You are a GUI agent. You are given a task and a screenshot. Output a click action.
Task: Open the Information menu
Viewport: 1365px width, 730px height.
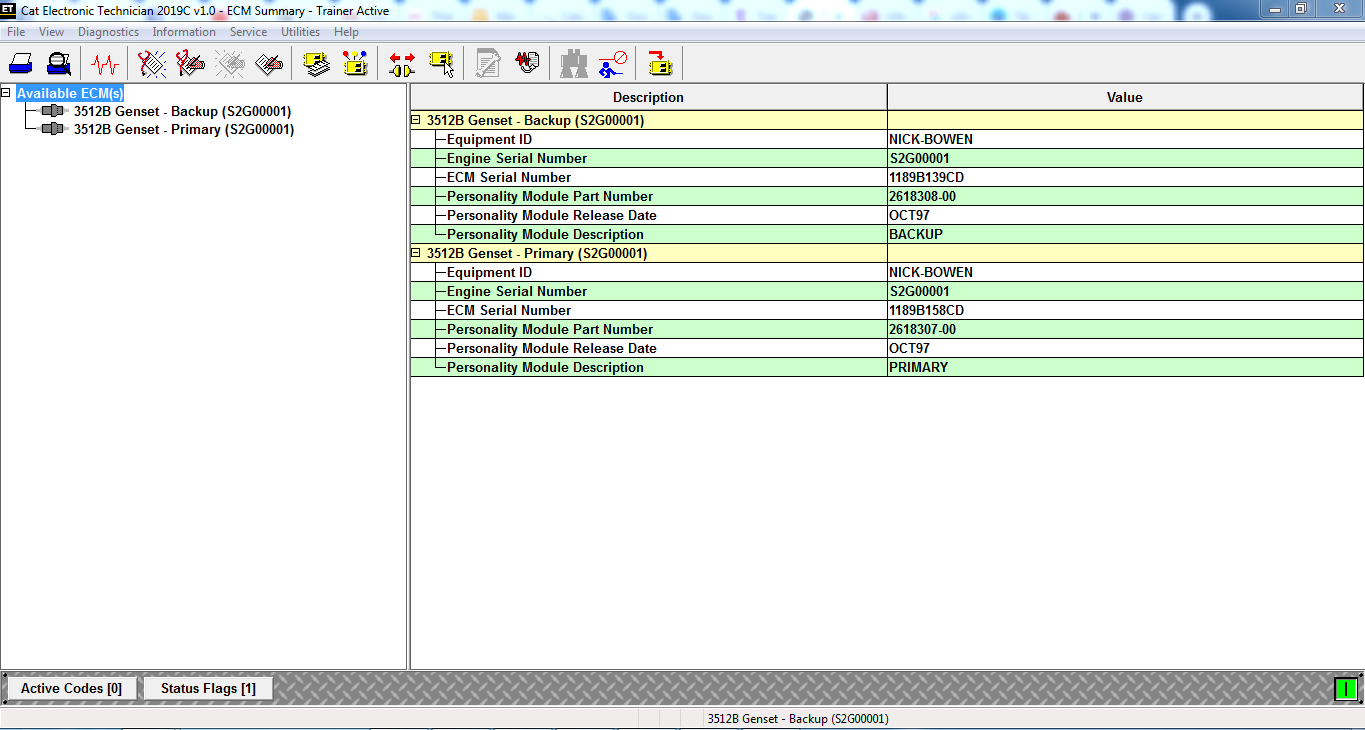point(184,32)
